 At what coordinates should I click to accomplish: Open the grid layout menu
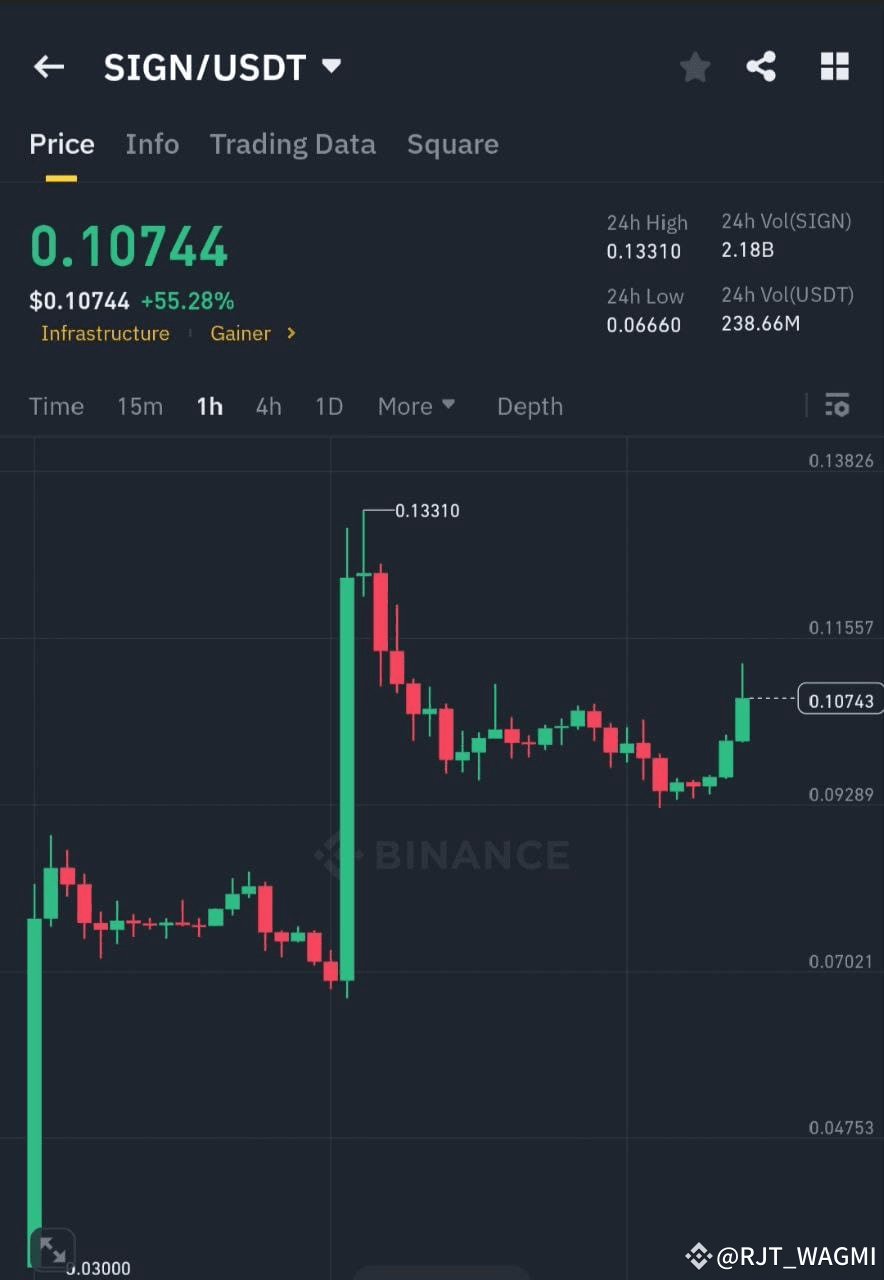coord(834,66)
